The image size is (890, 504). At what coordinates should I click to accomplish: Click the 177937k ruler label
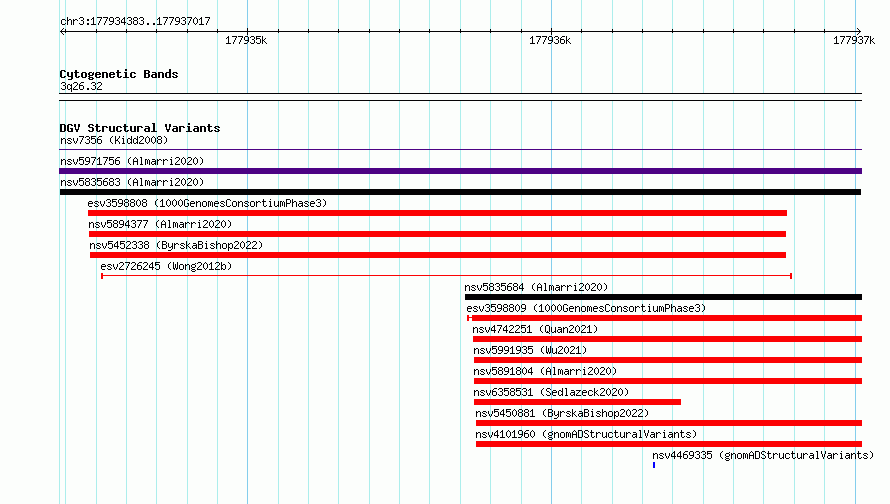click(854, 40)
